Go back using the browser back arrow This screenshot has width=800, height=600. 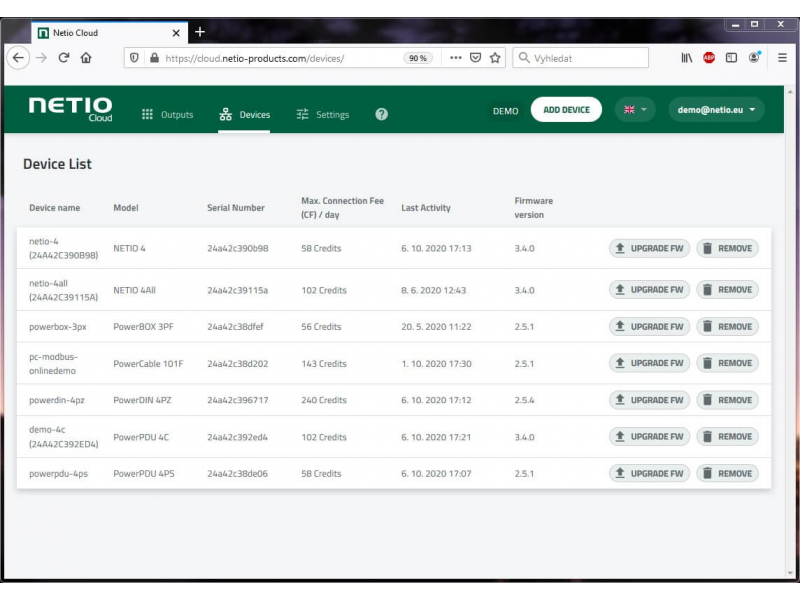click(x=18, y=58)
